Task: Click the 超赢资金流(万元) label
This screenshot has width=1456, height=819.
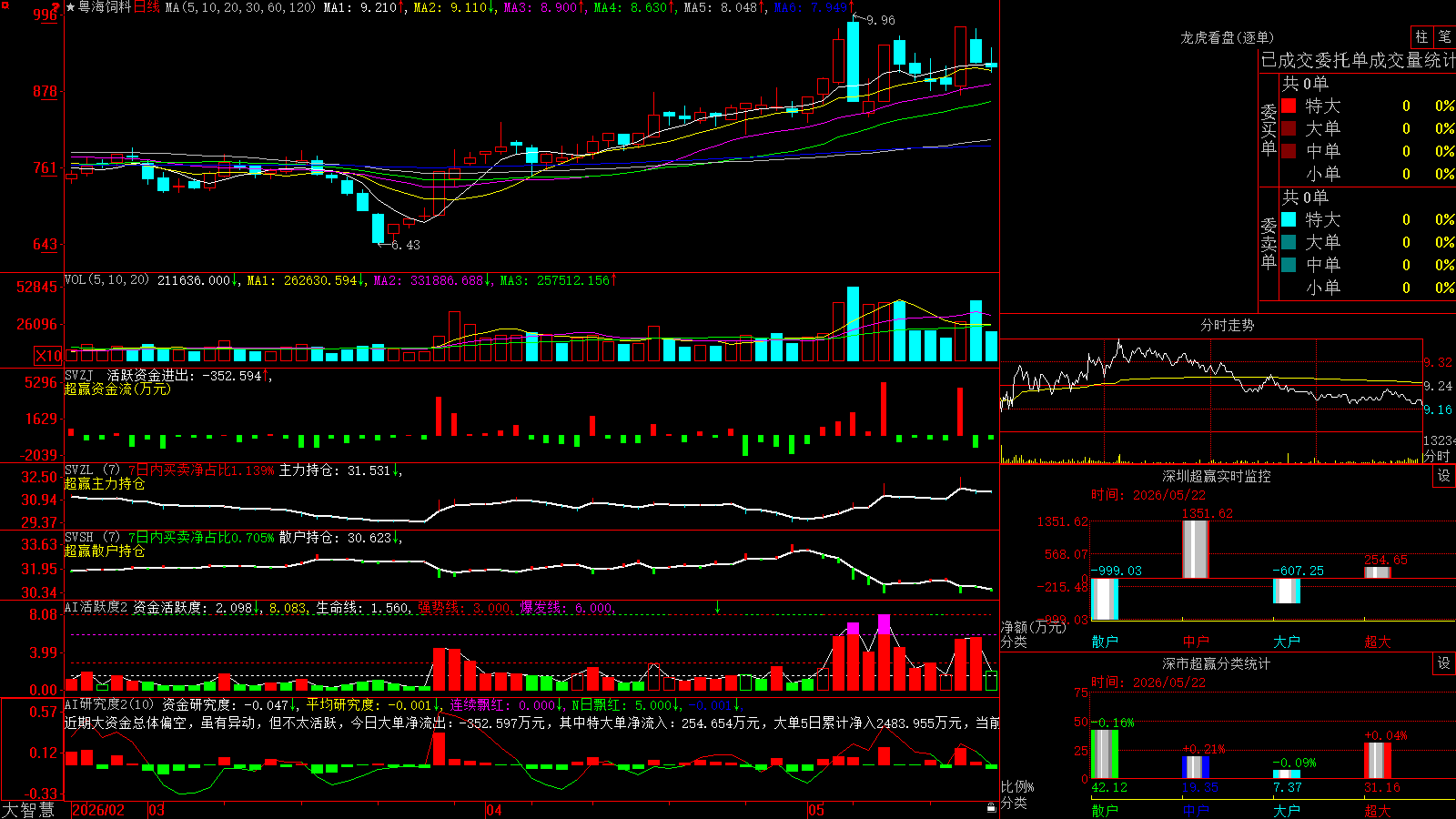Action: click(x=117, y=389)
